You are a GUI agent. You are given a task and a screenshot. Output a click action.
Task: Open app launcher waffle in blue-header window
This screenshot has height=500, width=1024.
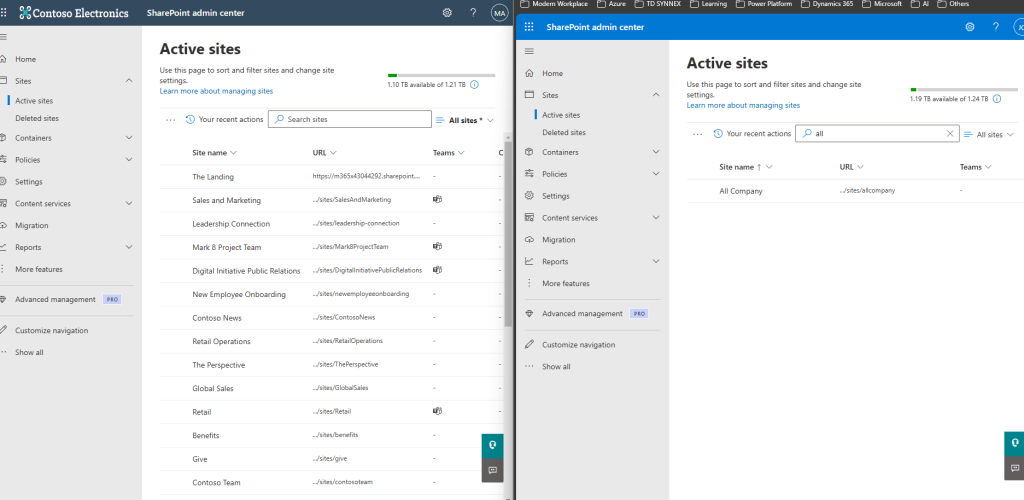(x=529, y=27)
